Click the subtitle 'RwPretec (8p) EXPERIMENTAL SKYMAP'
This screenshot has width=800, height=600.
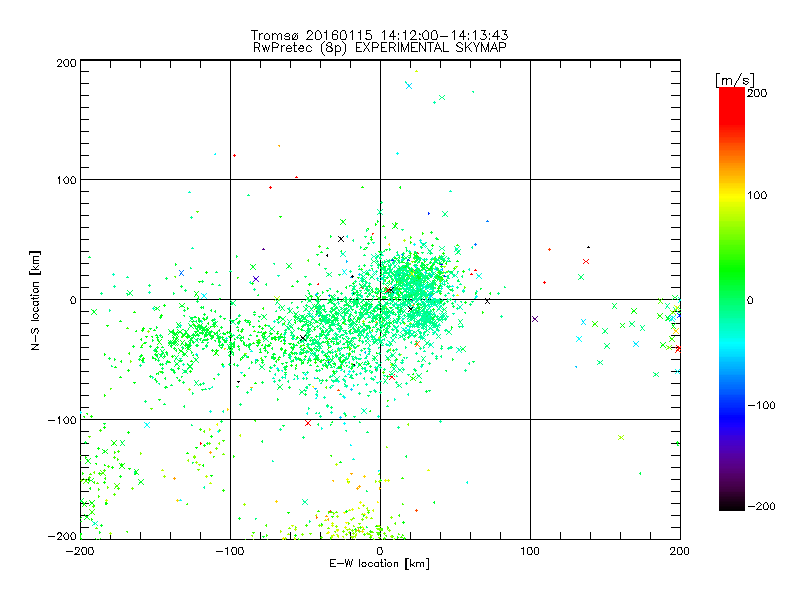point(380,48)
